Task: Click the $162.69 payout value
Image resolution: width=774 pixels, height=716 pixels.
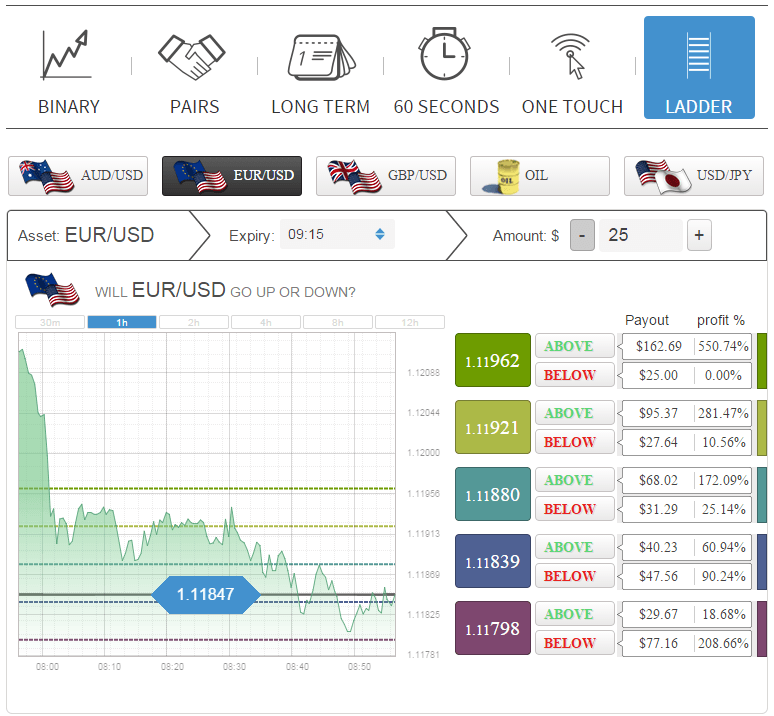Action: click(658, 346)
